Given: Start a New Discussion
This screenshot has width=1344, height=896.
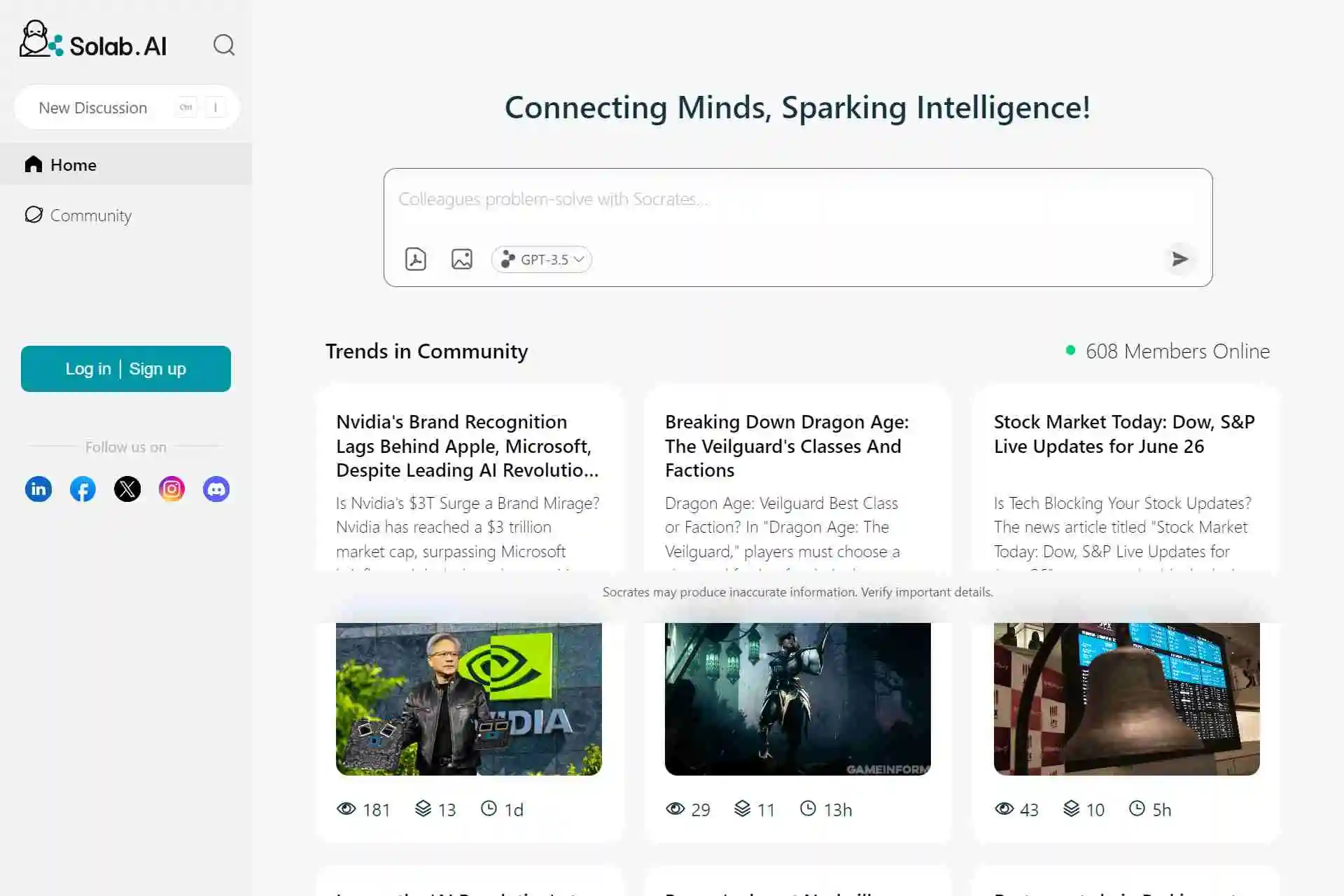Looking at the screenshot, I should (x=127, y=107).
